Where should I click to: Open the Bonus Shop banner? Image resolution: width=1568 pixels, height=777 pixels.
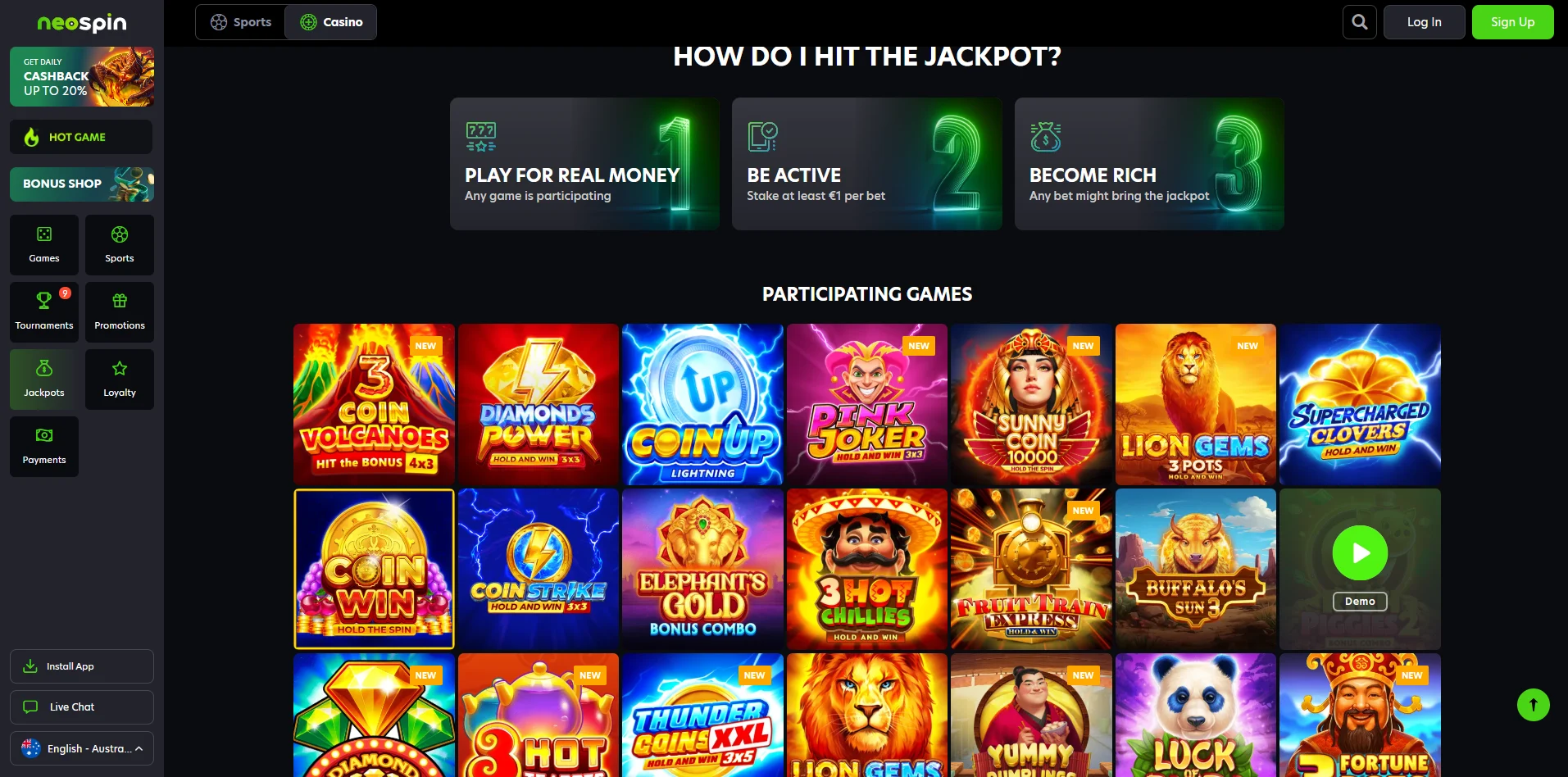(x=82, y=184)
